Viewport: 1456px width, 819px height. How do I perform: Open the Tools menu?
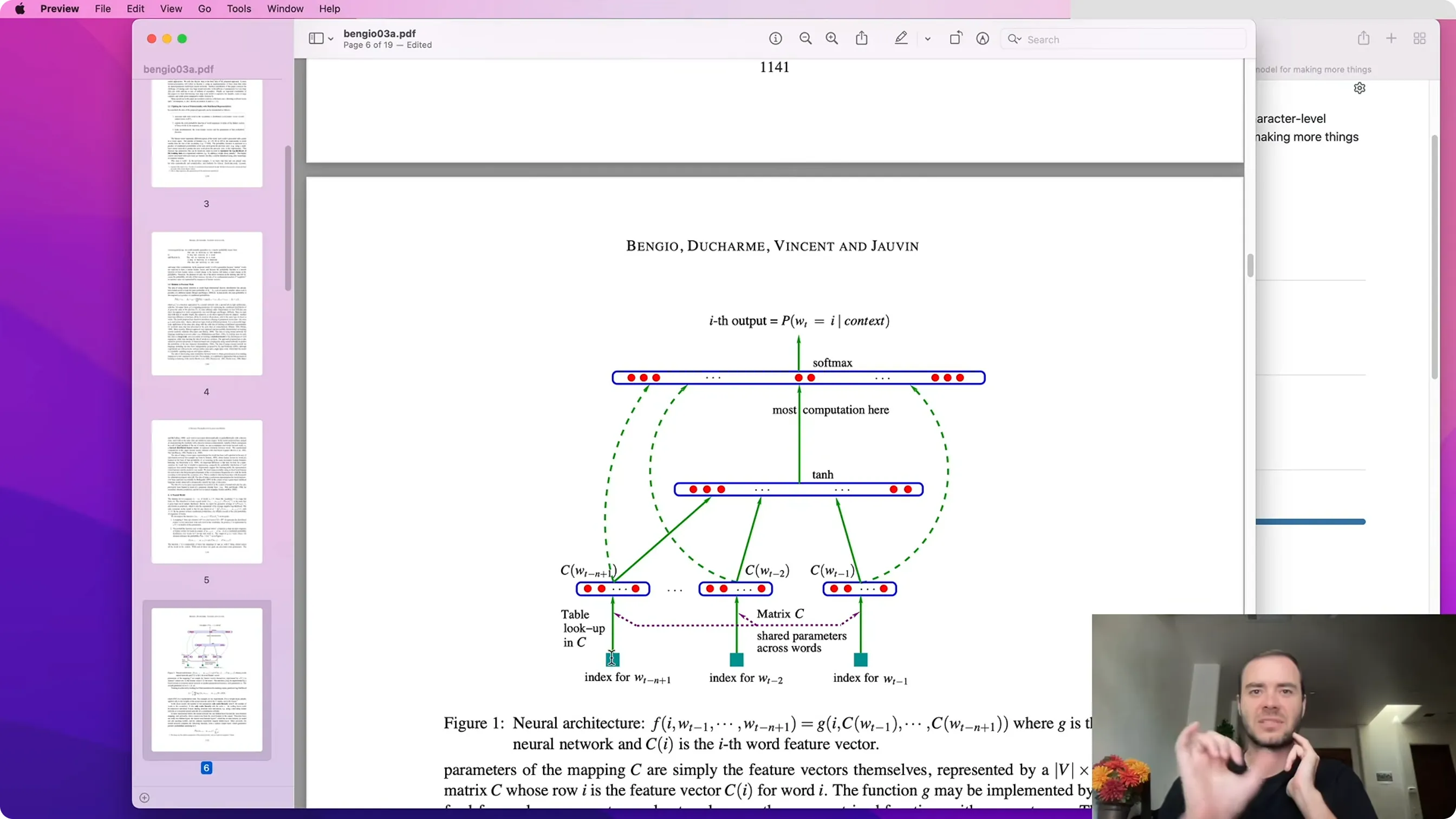[x=239, y=9]
